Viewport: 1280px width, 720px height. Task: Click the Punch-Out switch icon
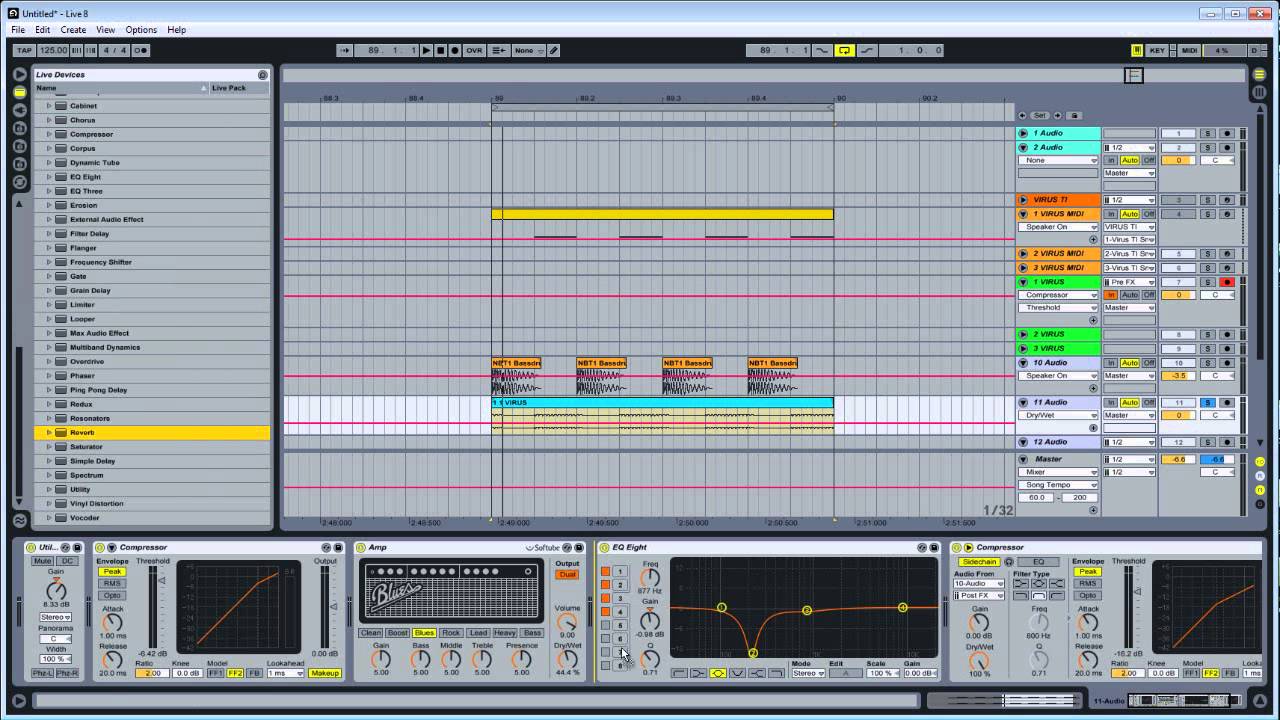click(x=865, y=50)
